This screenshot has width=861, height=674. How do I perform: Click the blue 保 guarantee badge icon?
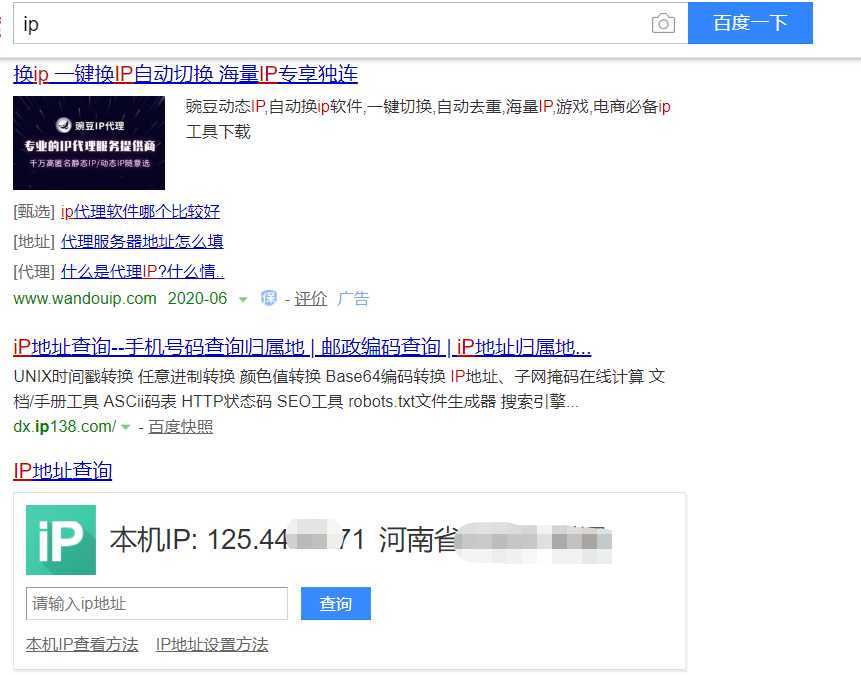(269, 298)
